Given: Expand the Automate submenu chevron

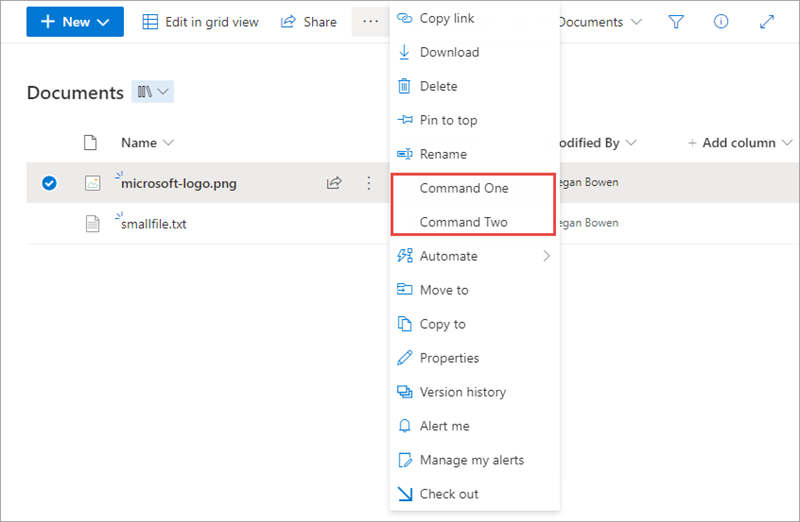Looking at the screenshot, I should coord(546,256).
